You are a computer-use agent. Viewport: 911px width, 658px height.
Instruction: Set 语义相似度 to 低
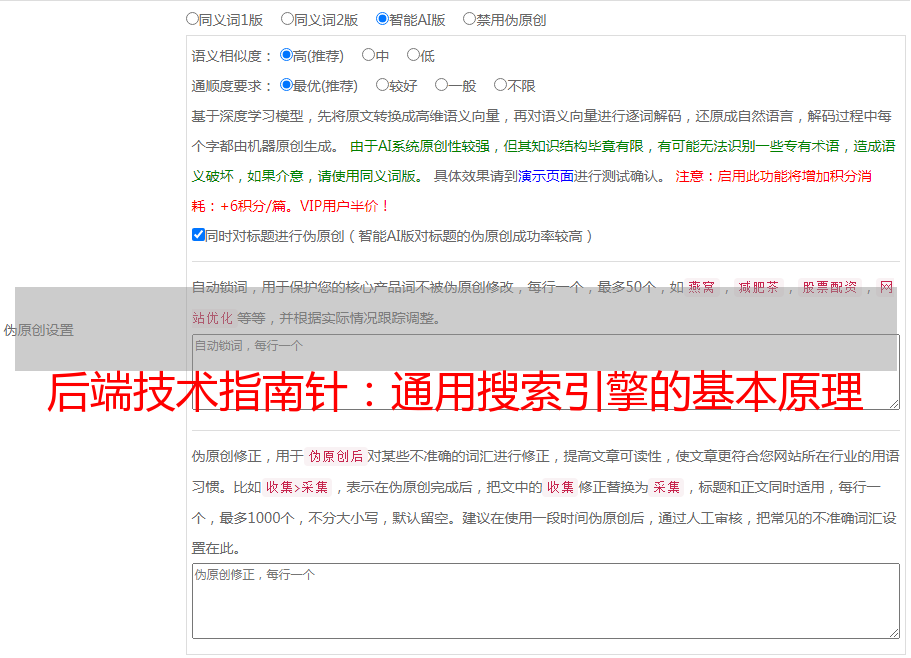[413, 55]
